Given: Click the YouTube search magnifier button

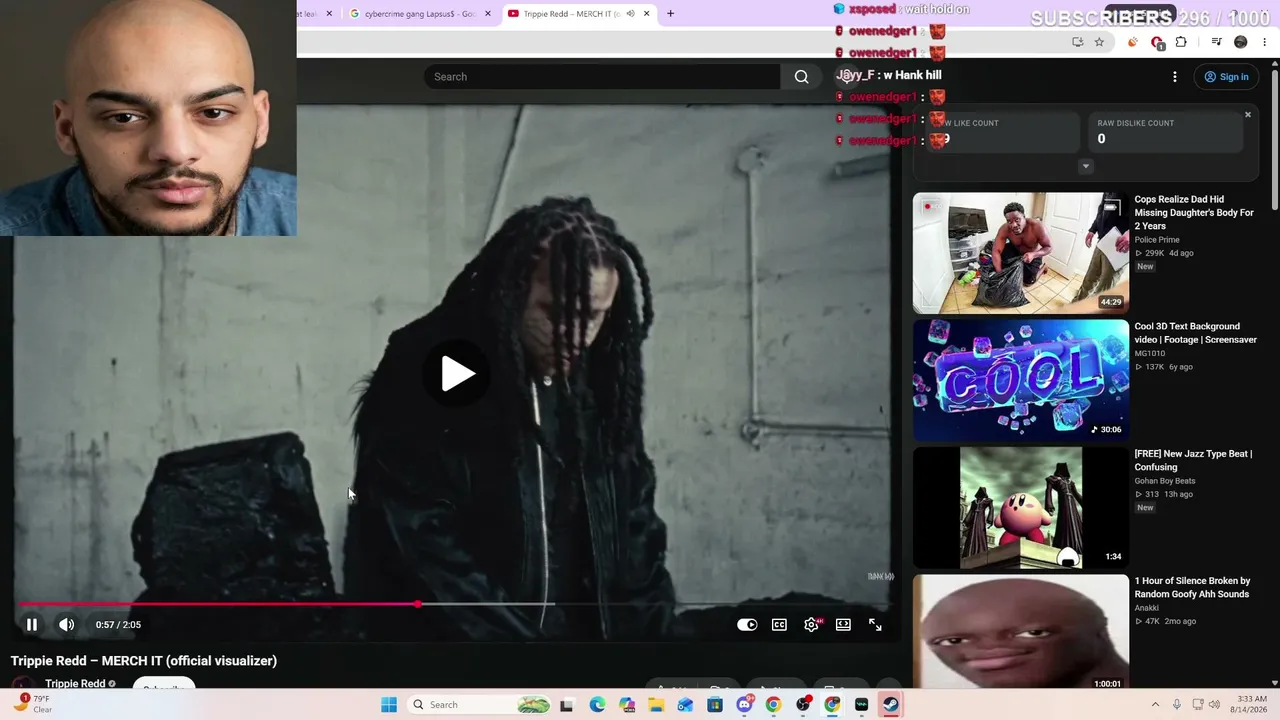Looking at the screenshot, I should click(801, 77).
